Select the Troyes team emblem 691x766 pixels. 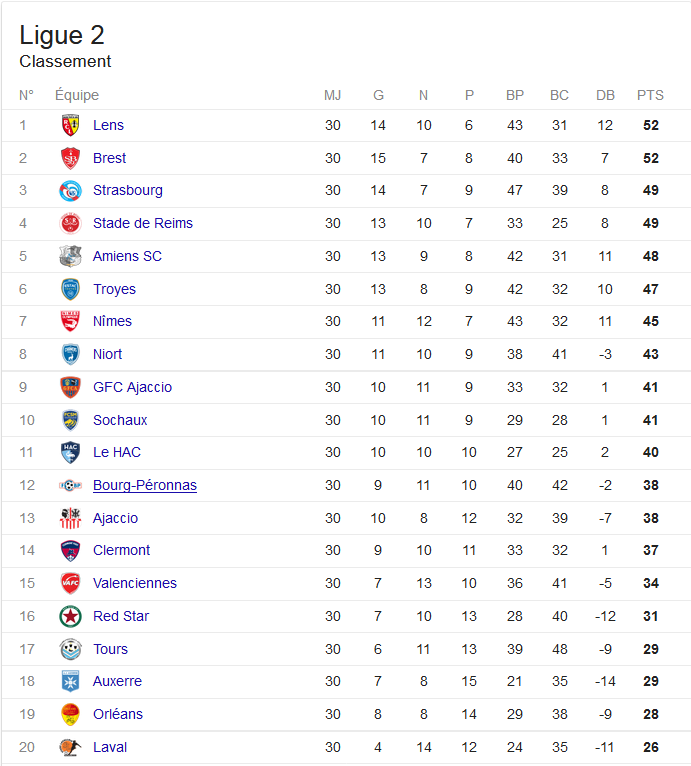point(70,289)
